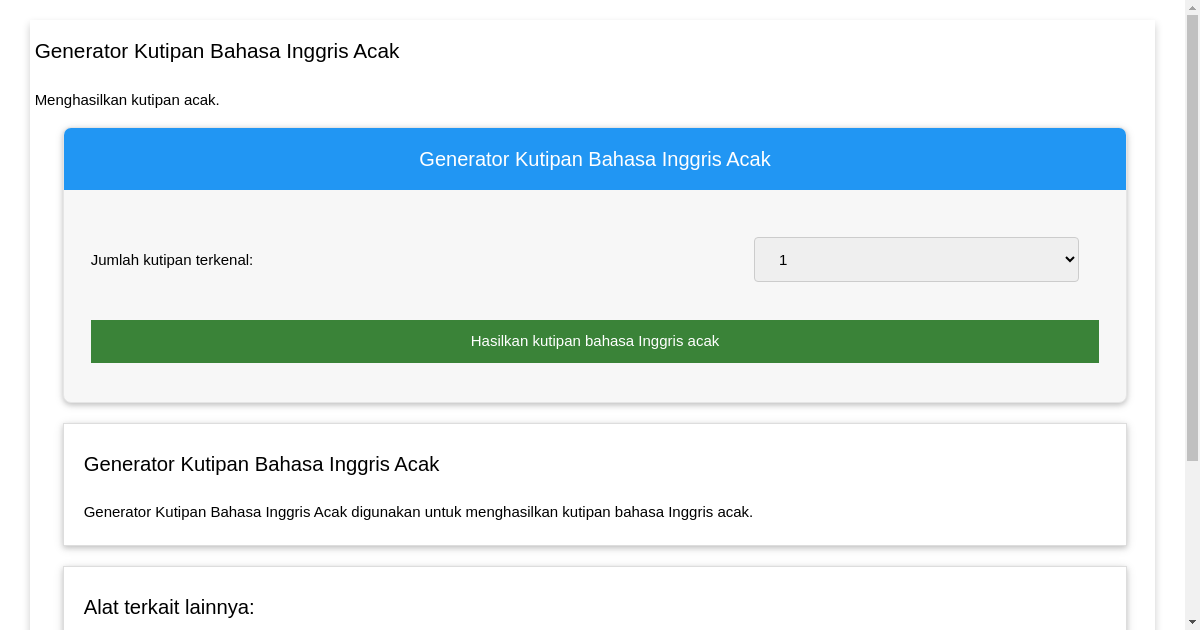1200x630 pixels.
Task: Click the white description card area
Action: coord(595,484)
